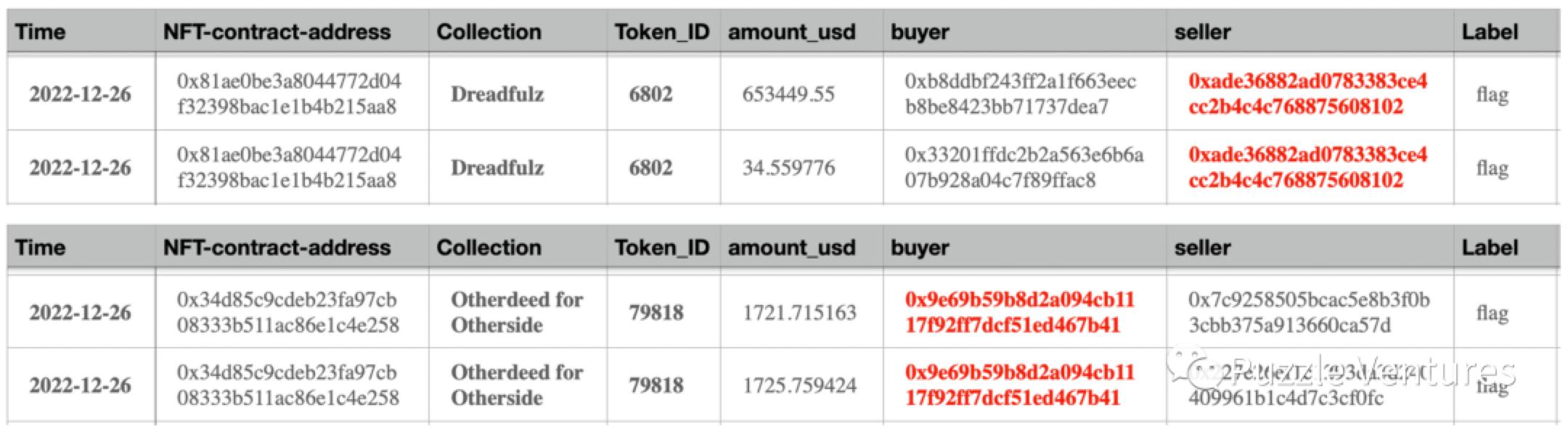Viewport: 1568px width, 437px height.
Task: Click the 1721.715163 amount value
Action: coord(799,313)
